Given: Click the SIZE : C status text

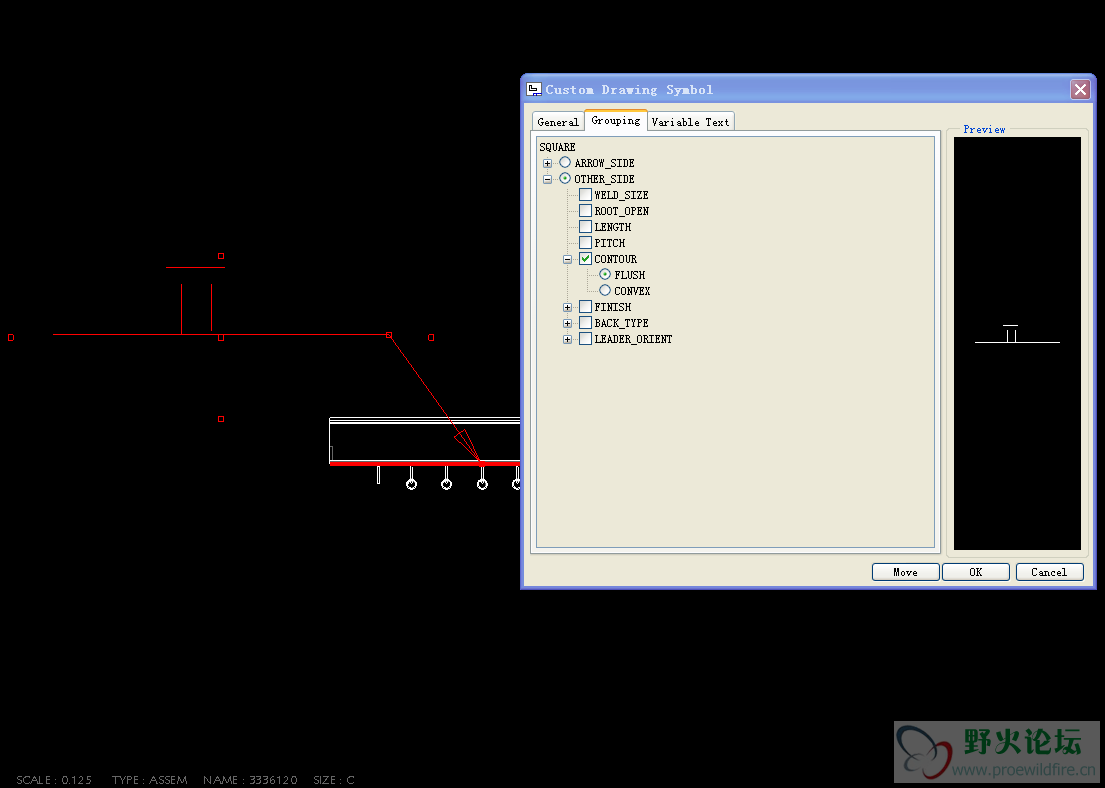Looking at the screenshot, I should 334,780.
